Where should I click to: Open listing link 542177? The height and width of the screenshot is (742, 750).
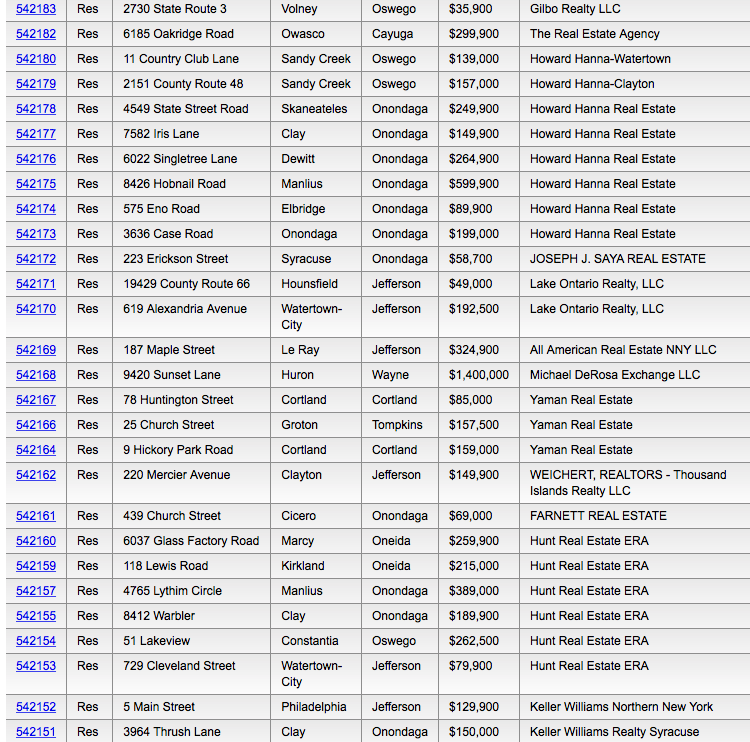coord(36,133)
